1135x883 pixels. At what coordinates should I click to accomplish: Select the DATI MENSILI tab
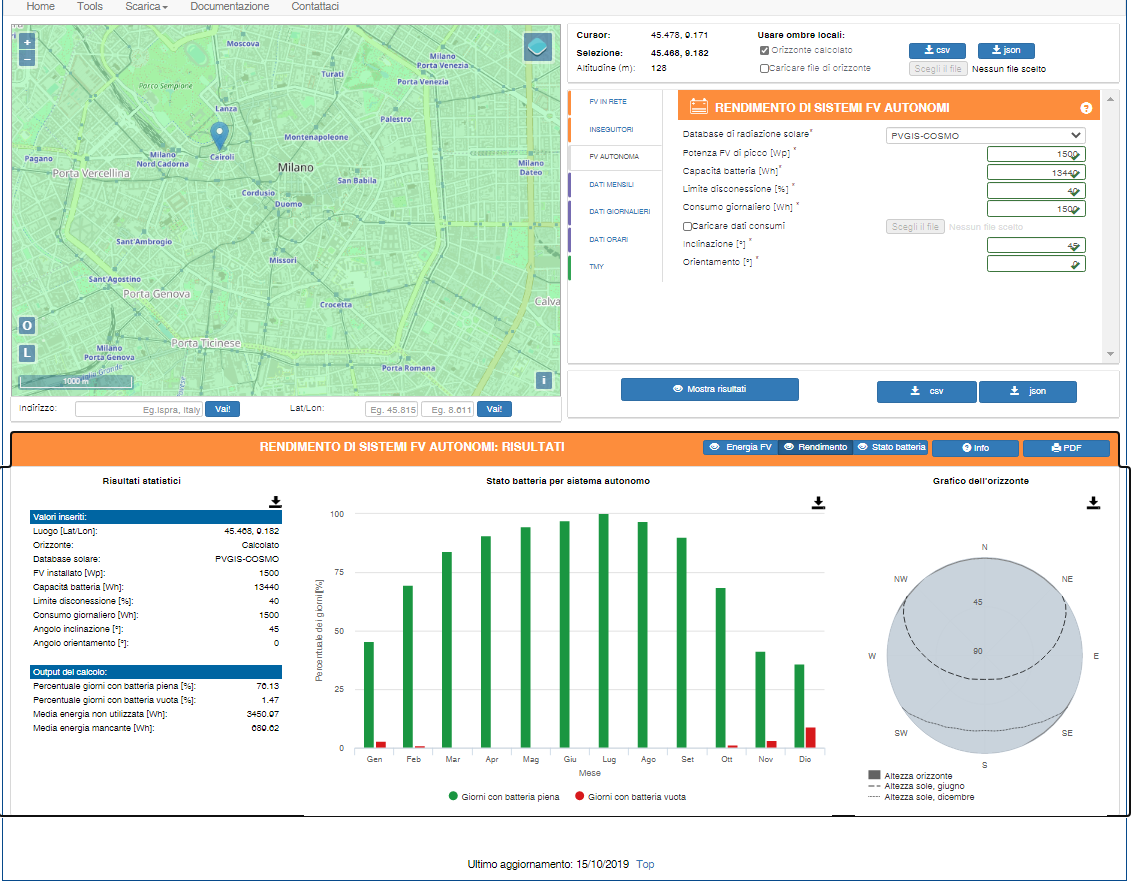pos(612,185)
